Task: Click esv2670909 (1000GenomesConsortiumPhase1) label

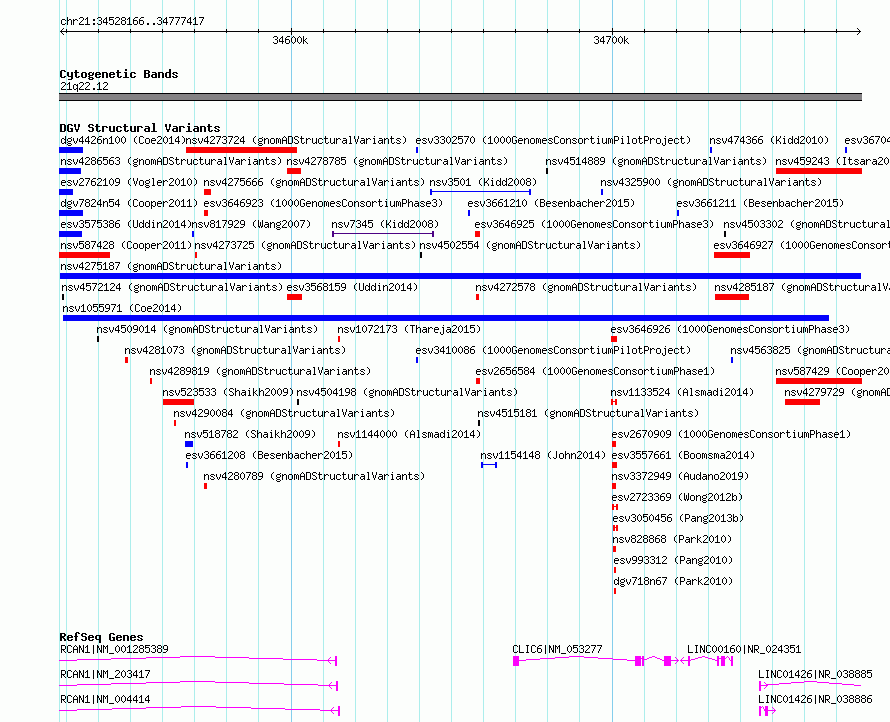Action: (x=732, y=434)
